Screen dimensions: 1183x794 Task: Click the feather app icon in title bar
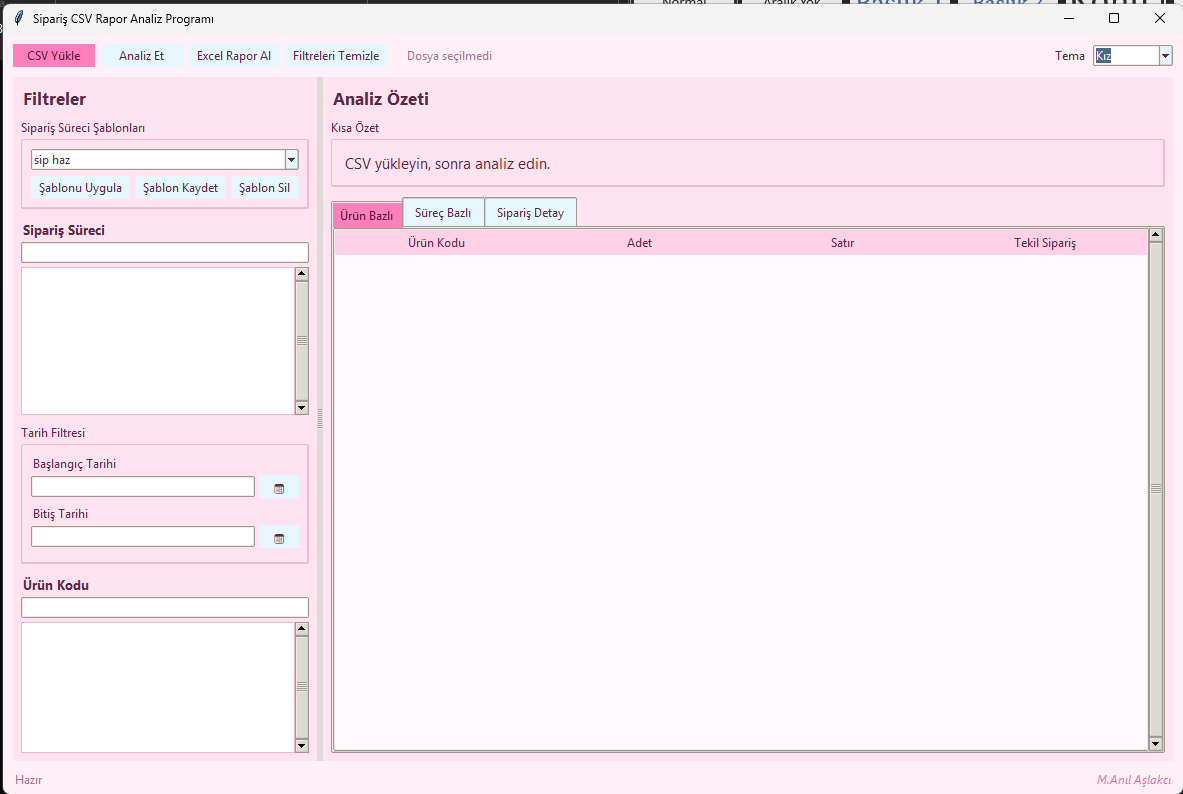coord(19,18)
